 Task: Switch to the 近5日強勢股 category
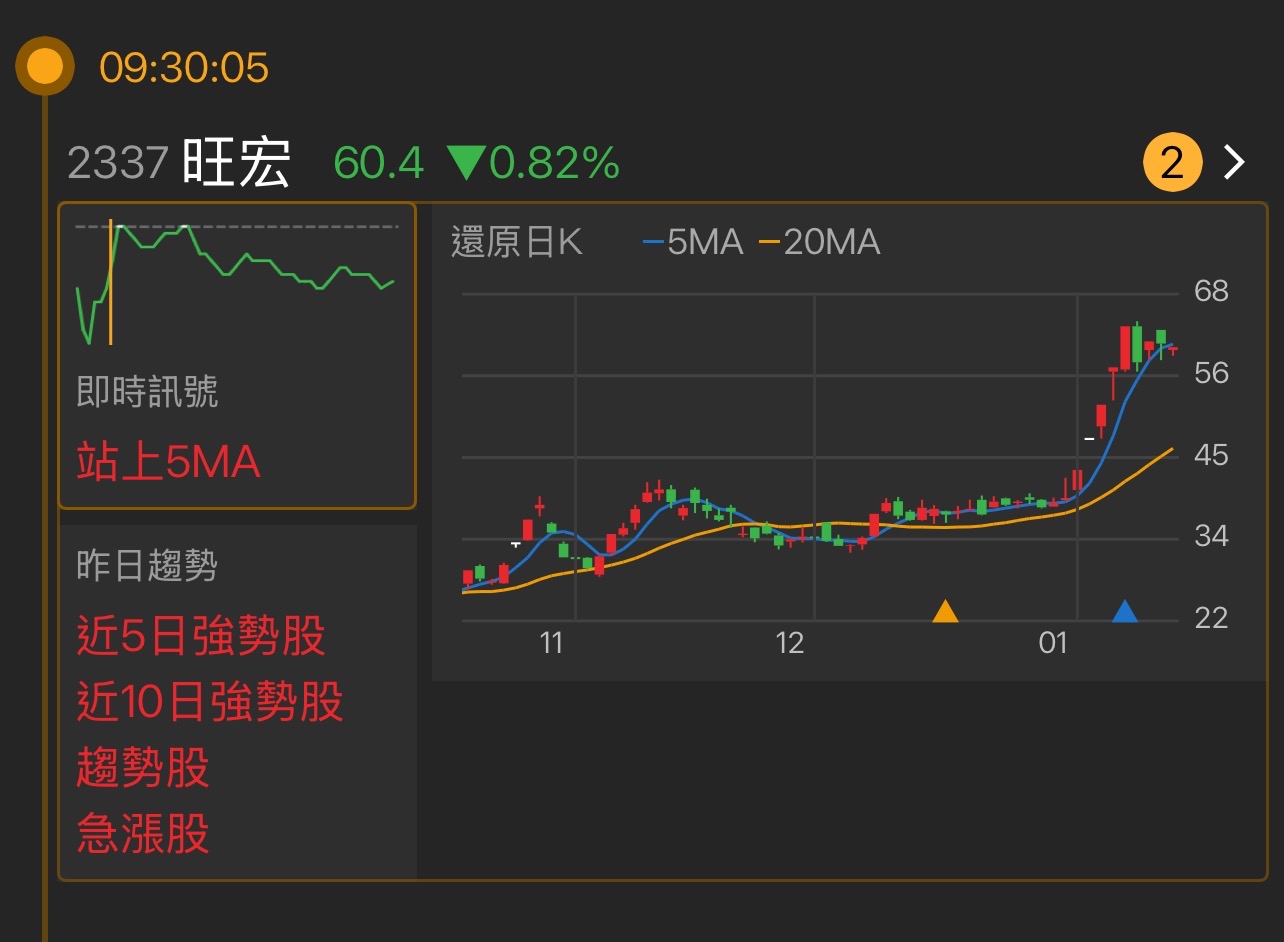tap(200, 637)
